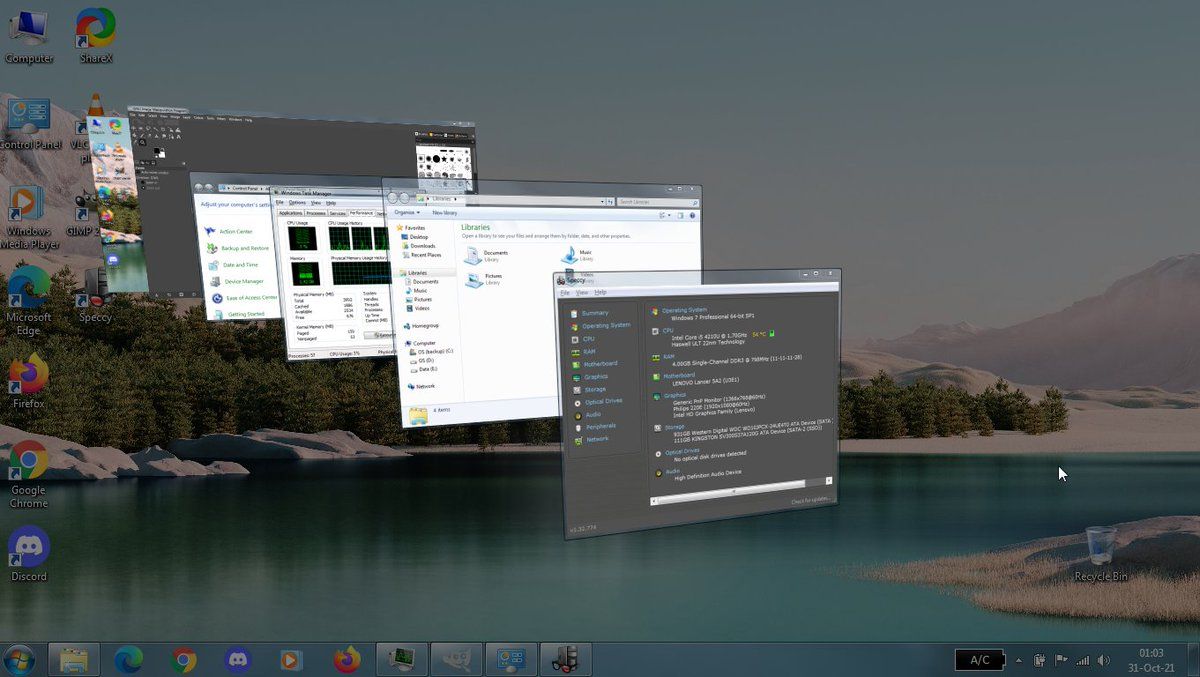Click the Task Manager taskbar icon
1200x677 pixels.
click(403, 659)
